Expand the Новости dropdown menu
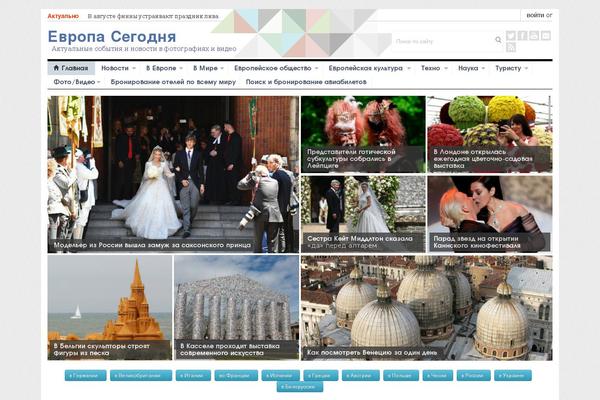This screenshot has height=400, width=600. click(x=117, y=68)
